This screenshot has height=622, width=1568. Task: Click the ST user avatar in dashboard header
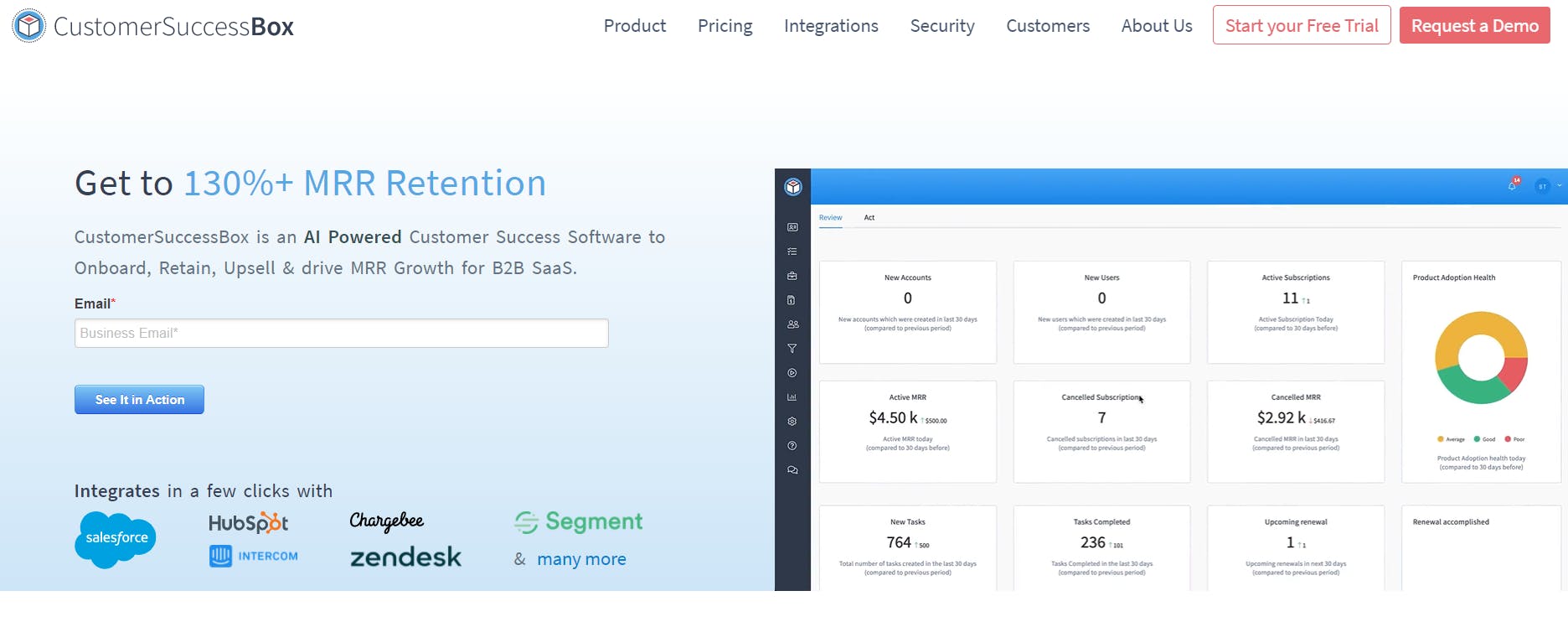click(x=1542, y=186)
